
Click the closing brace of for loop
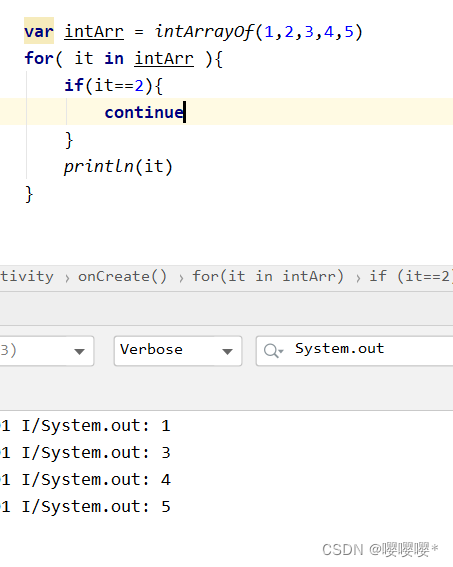[29, 195]
